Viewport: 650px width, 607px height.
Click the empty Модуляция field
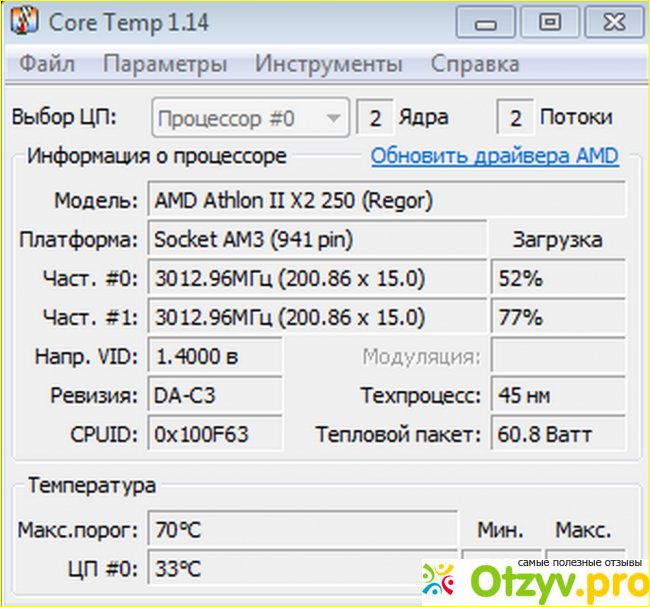(x=558, y=356)
